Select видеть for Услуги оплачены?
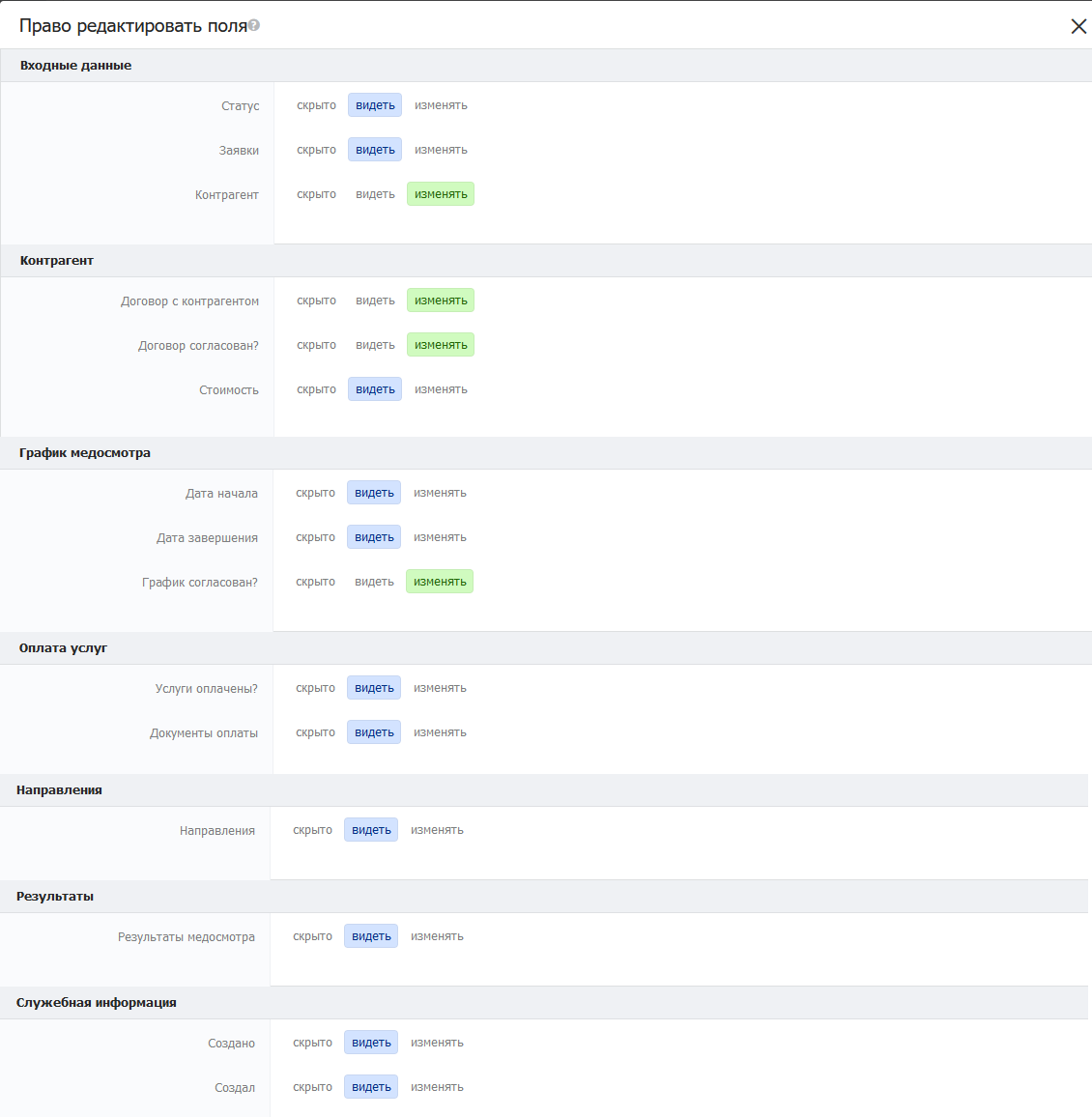This screenshot has height=1117, width=1092. [x=374, y=688]
